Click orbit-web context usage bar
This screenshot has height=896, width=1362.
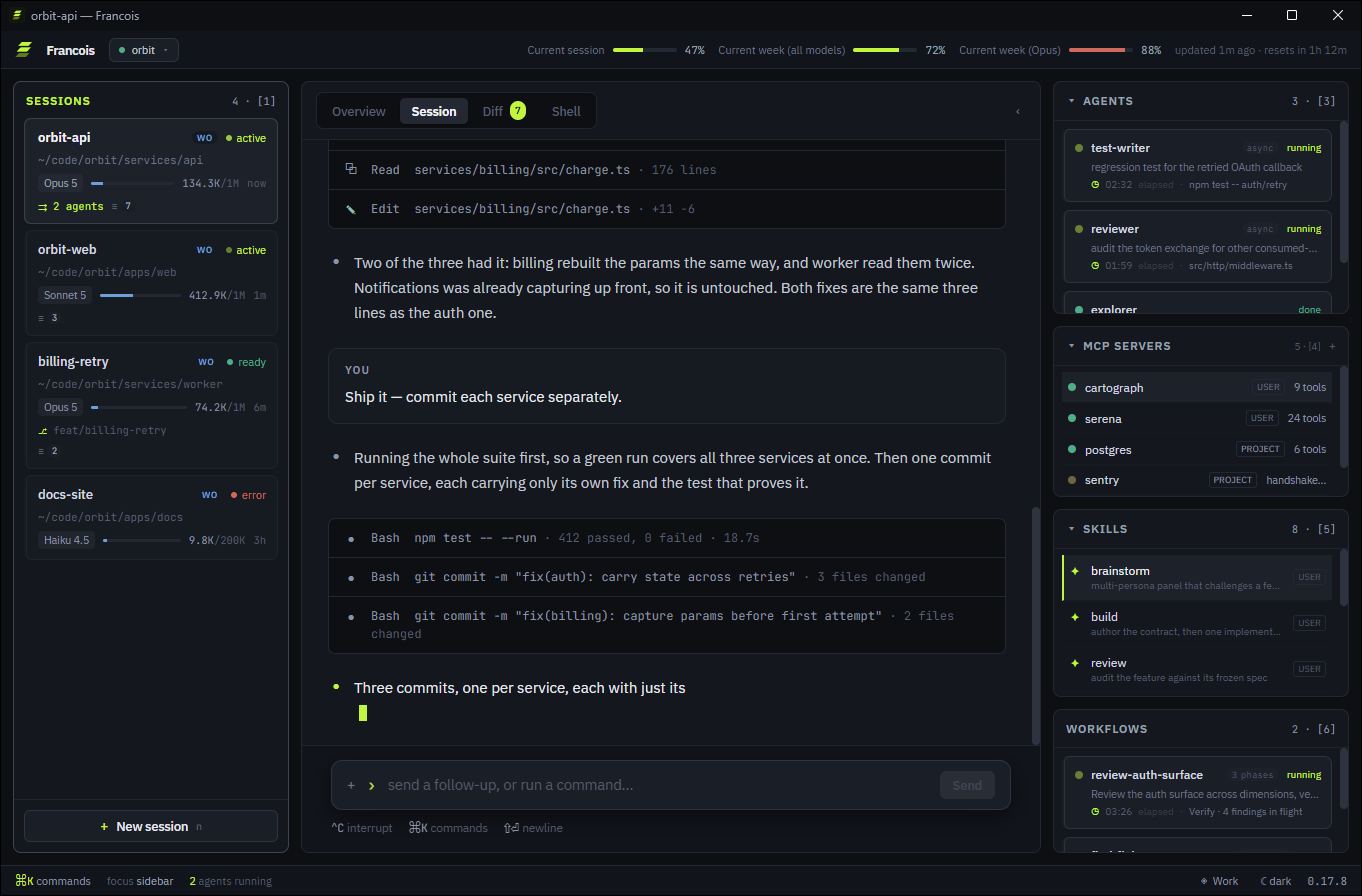(141, 295)
